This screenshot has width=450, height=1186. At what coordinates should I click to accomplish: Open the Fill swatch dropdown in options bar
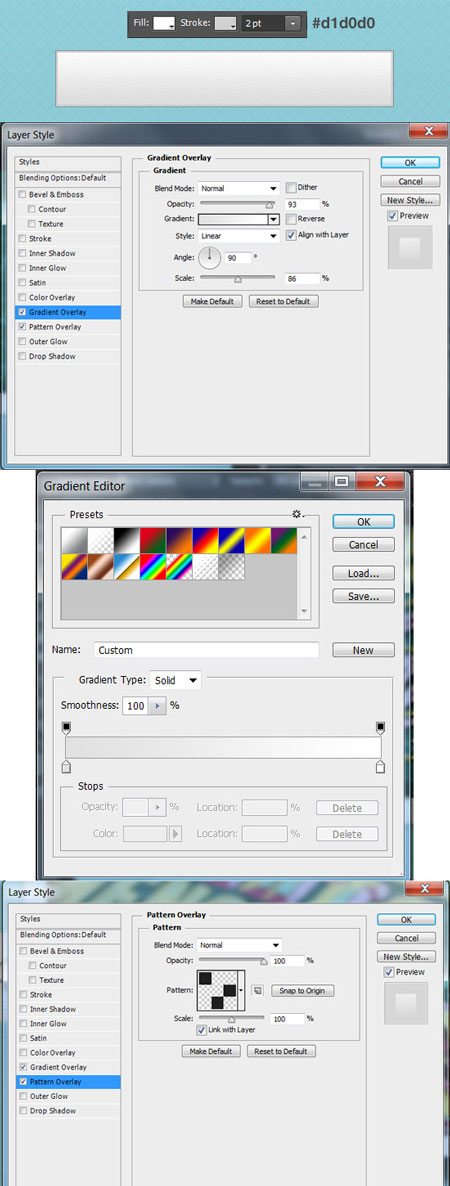coord(165,23)
